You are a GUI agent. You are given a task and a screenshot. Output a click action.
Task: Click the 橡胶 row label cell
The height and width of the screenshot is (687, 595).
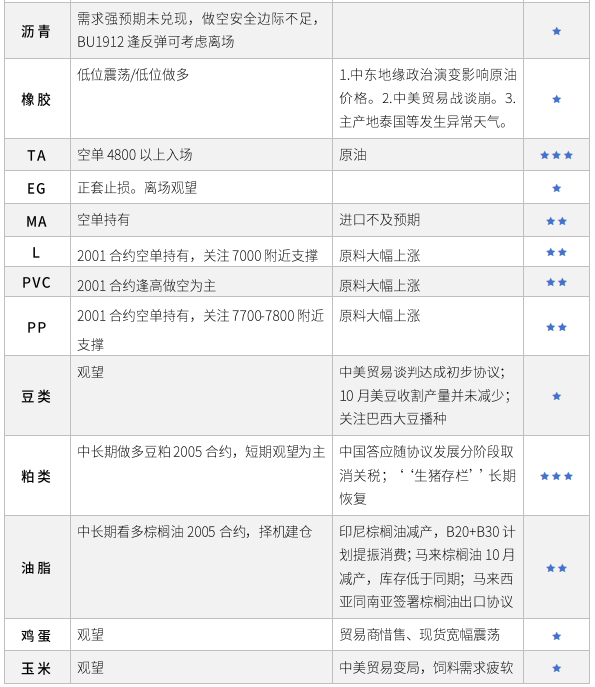tap(37, 99)
